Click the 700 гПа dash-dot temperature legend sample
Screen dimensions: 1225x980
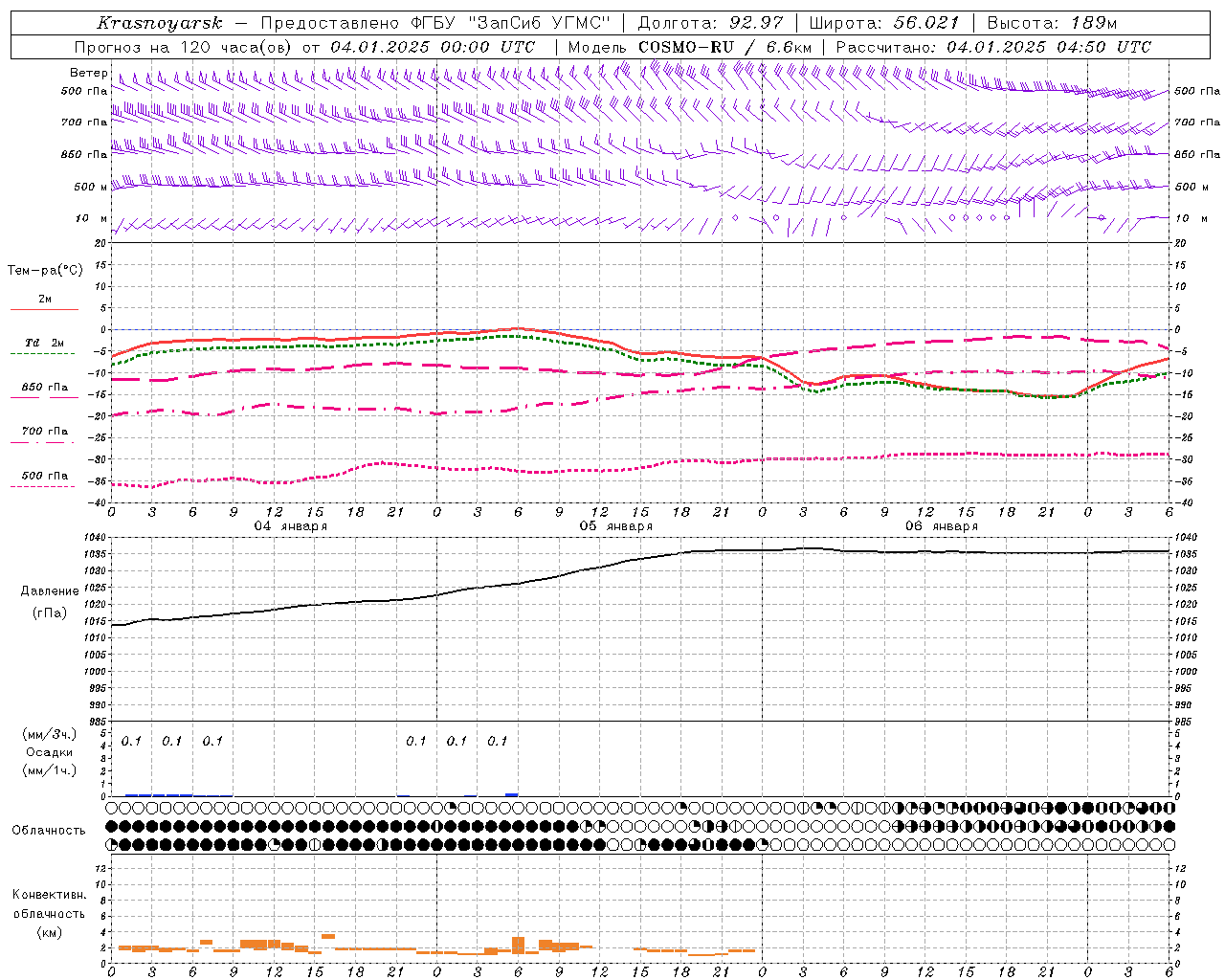click(x=44, y=441)
